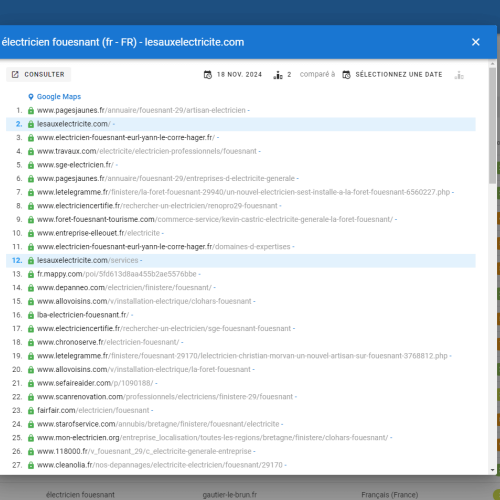The image size is (500, 500).
Task: Open result 16 lba-electricien-fouesnant.fr/
Action: 83,315
